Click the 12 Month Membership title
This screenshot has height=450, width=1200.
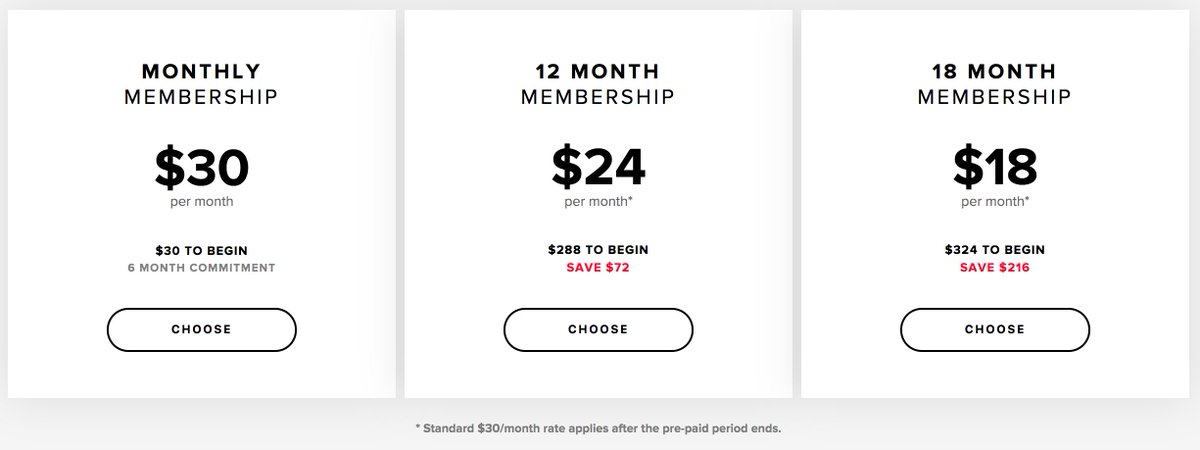coord(598,84)
